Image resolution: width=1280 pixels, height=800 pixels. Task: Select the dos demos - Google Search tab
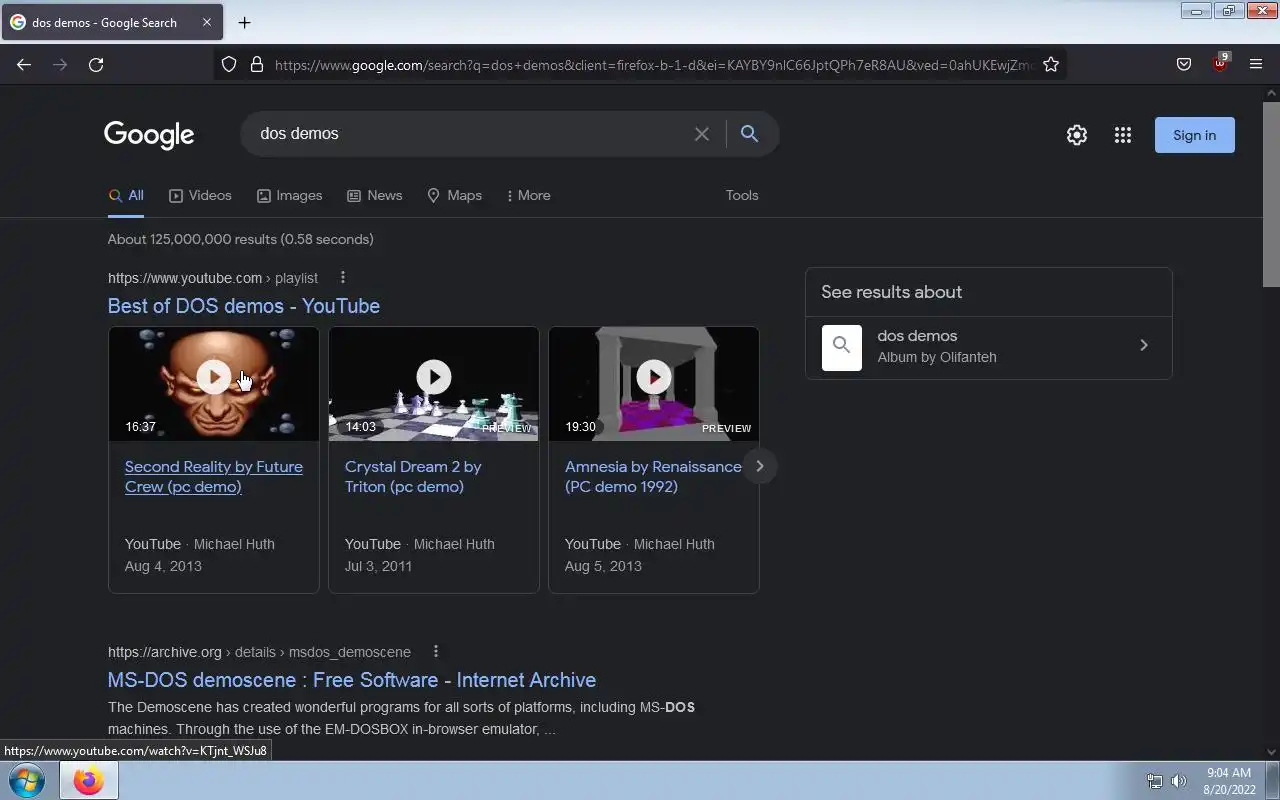[110, 22]
